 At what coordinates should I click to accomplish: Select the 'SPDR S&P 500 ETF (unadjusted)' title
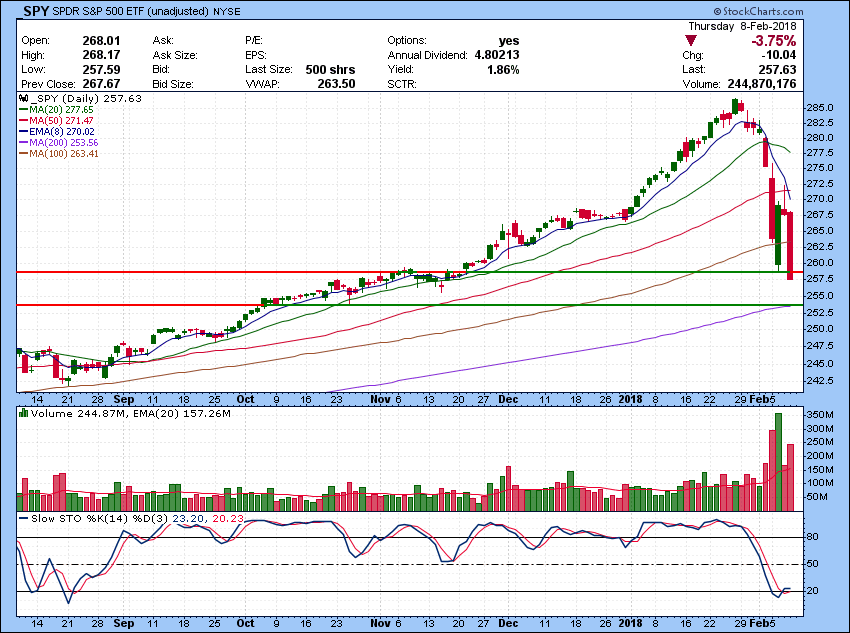click(x=131, y=11)
